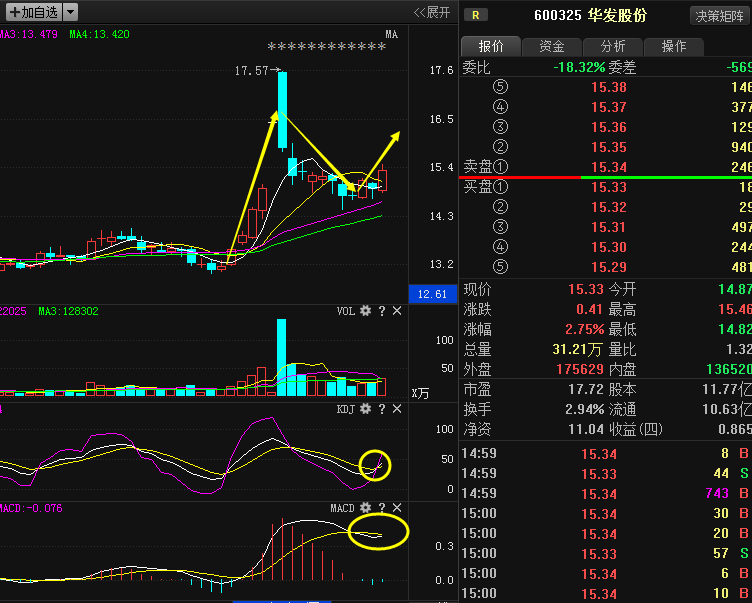Click the MA3:13.479 moving average label

[x=29, y=35]
